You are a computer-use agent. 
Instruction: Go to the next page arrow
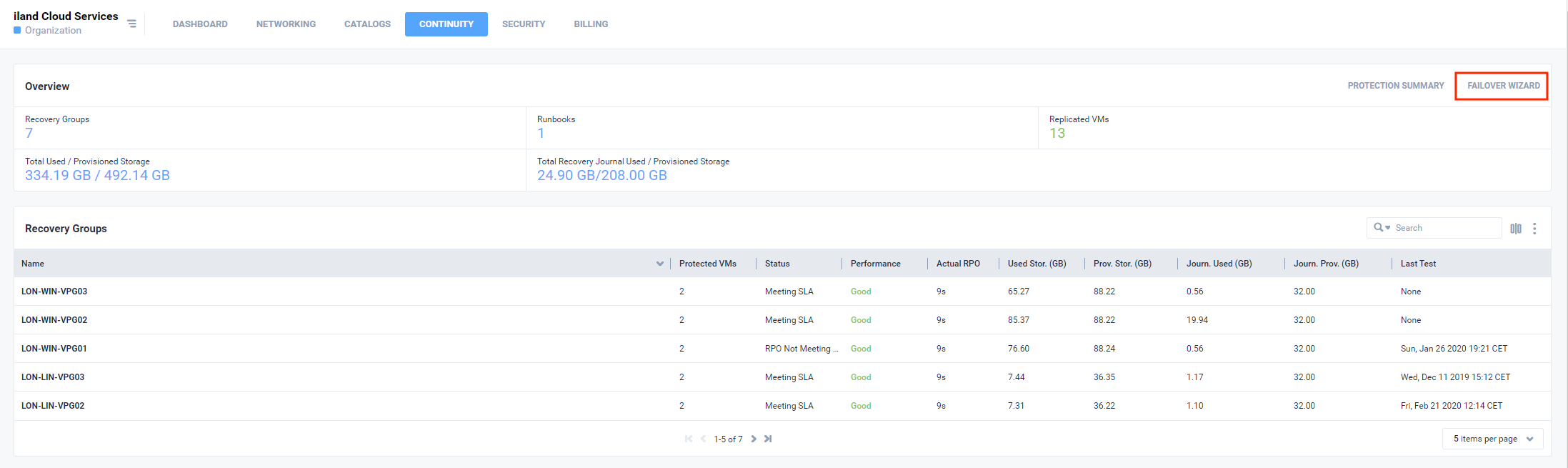[754, 439]
